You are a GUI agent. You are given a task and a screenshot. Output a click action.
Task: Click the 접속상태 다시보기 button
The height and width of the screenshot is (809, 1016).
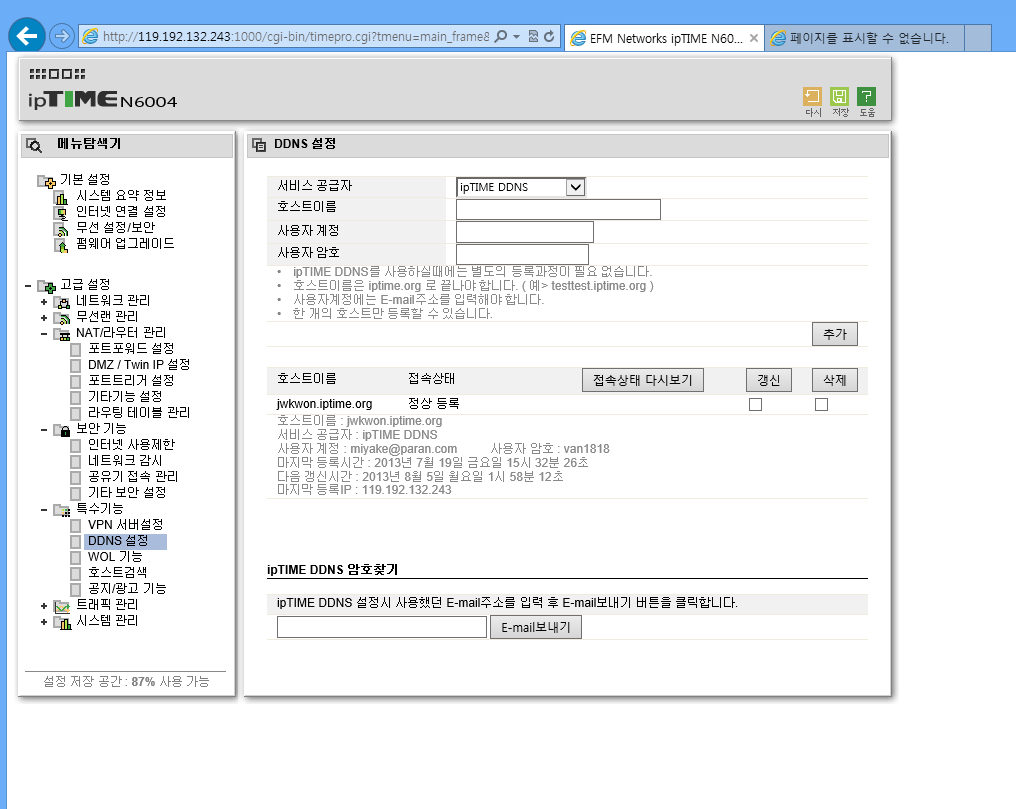pos(643,380)
